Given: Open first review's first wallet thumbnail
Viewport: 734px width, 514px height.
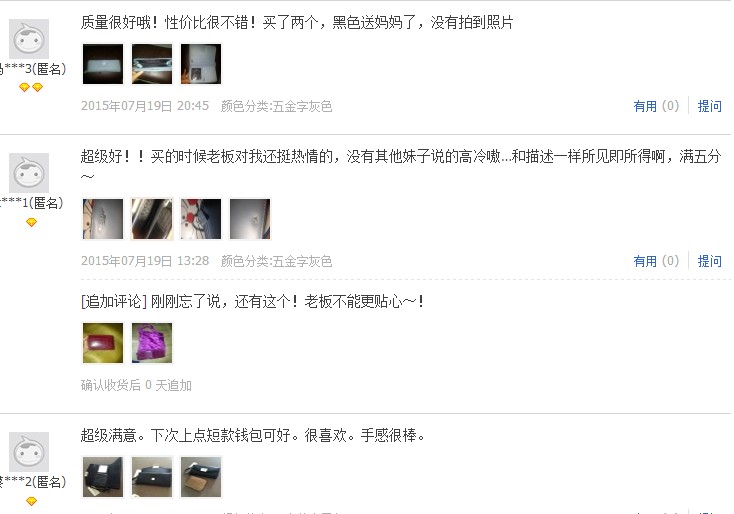Looking at the screenshot, I should click(x=103, y=64).
